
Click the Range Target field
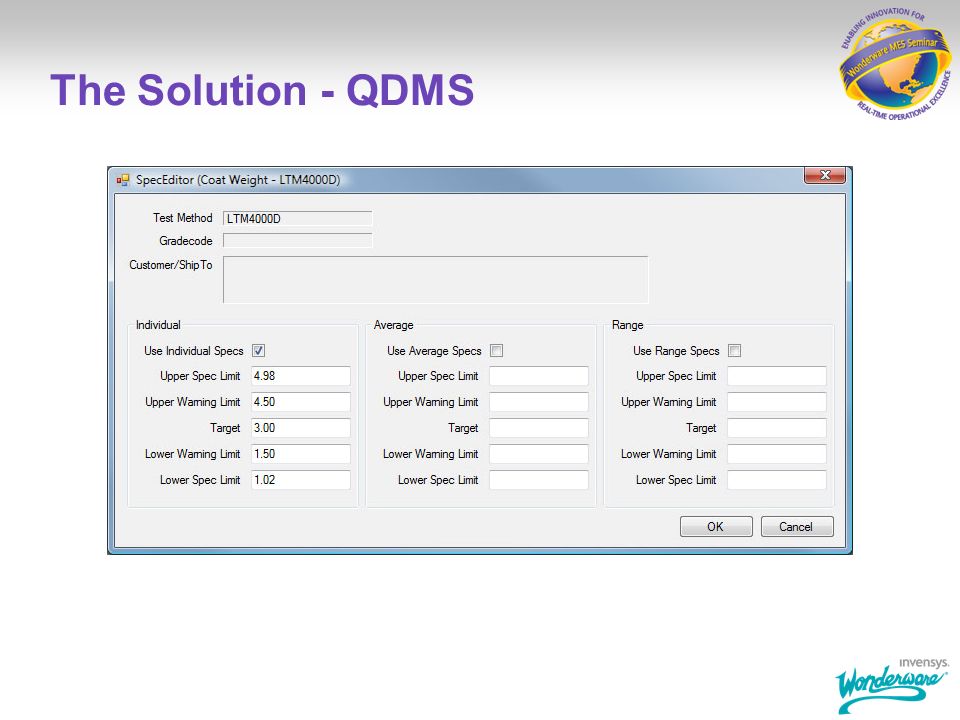[777, 428]
